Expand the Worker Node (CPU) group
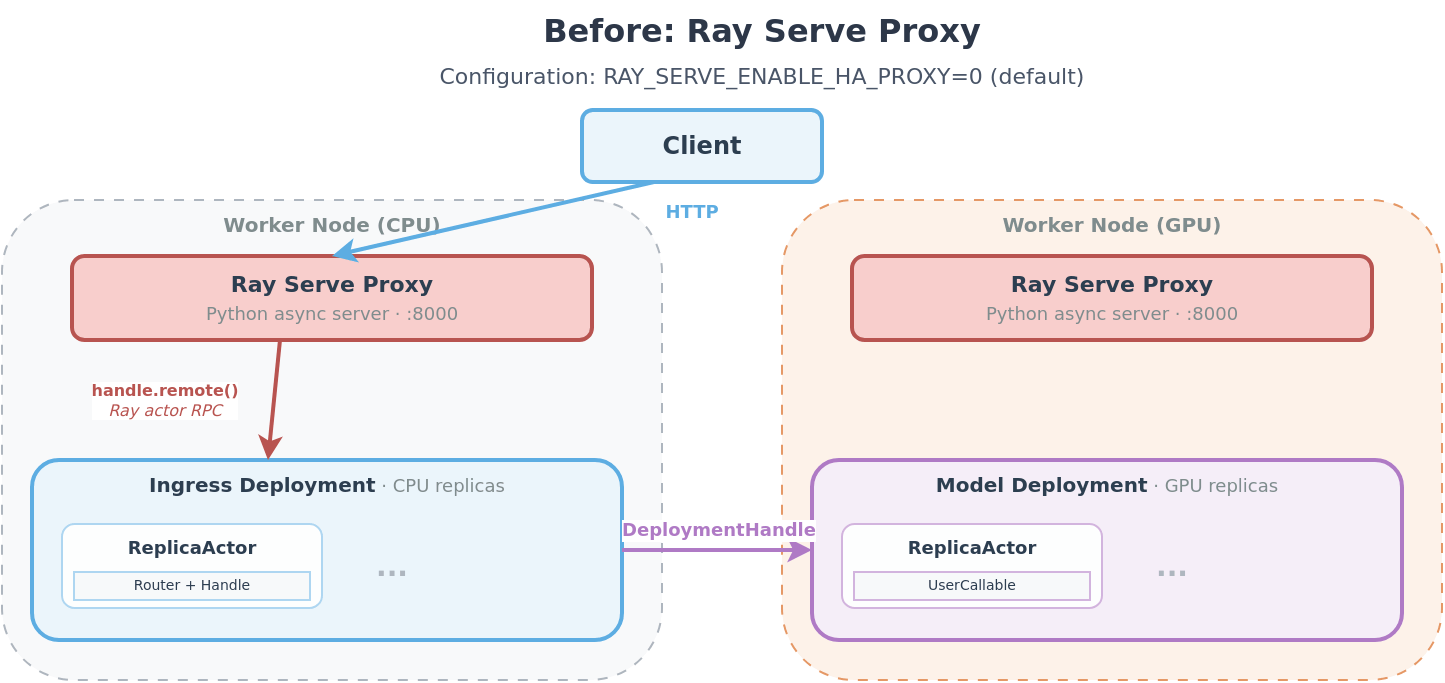Screen dimensions: 1445x683 pyautogui.click(x=334, y=225)
